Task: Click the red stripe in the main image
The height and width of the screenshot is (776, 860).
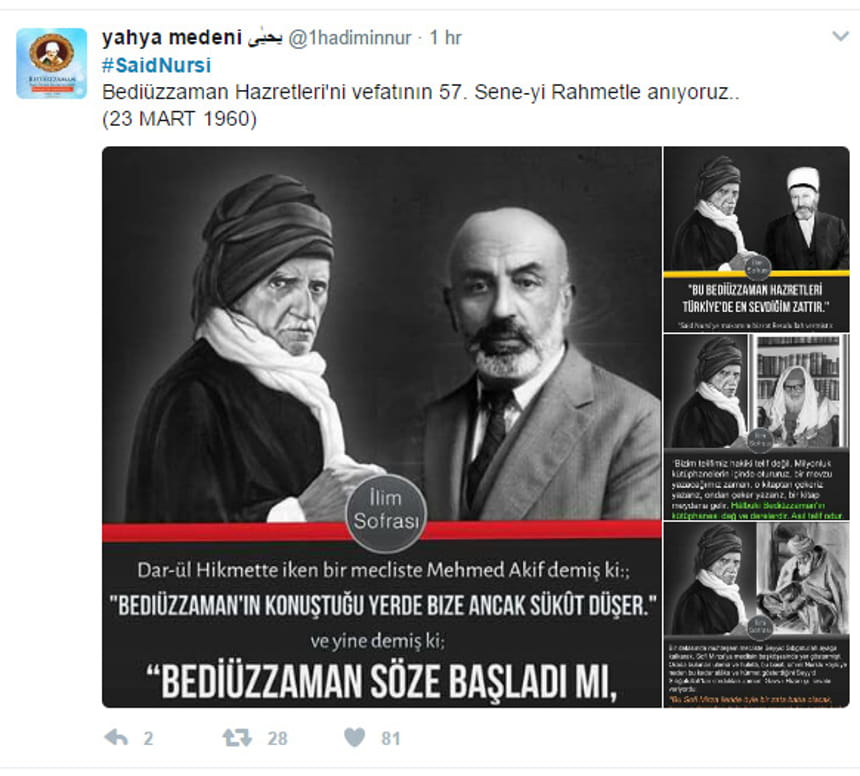Action: tap(382, 532)
